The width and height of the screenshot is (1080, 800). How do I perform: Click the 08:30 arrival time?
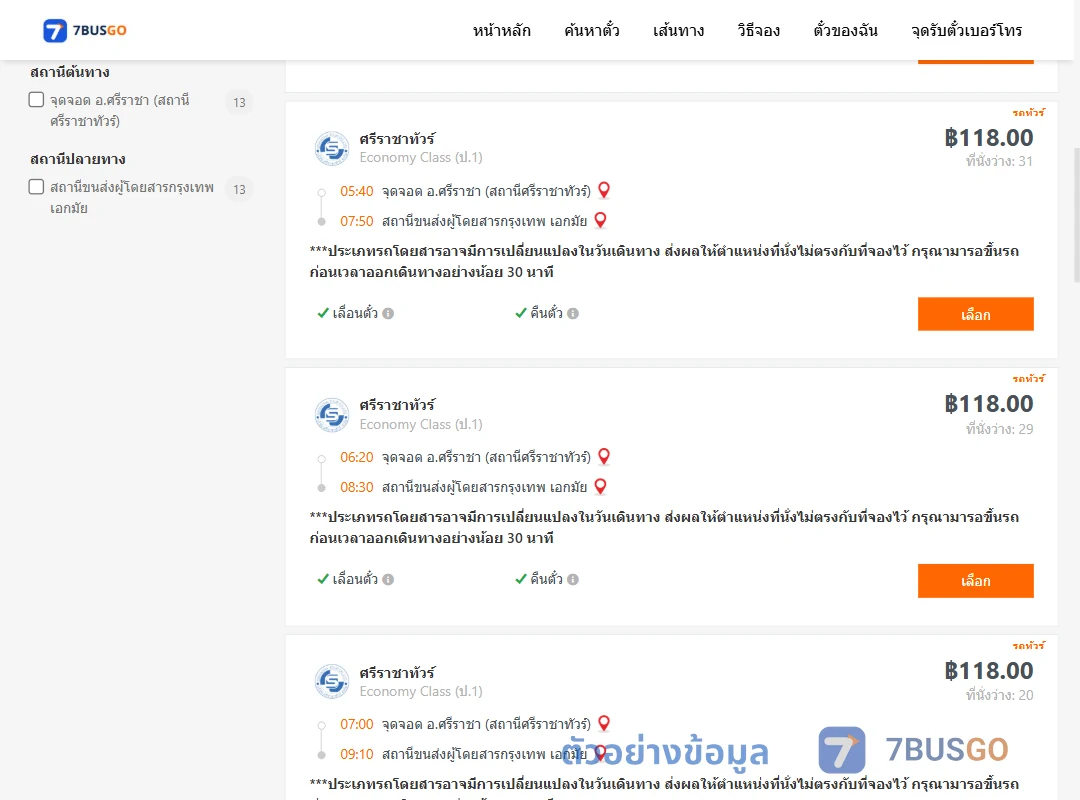click(356, 488)
